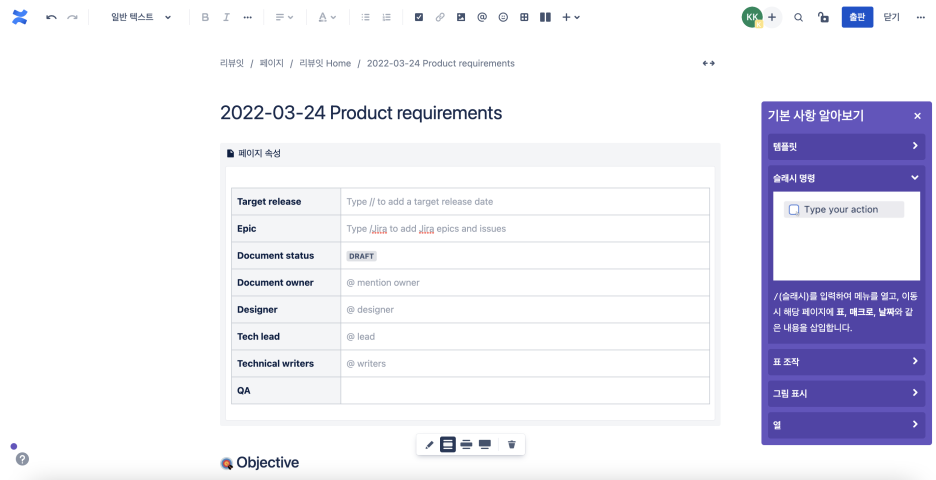Add an action item via toolbar checkbox icon
Viewport: 936px width, 480px height.
pos(419,17)
